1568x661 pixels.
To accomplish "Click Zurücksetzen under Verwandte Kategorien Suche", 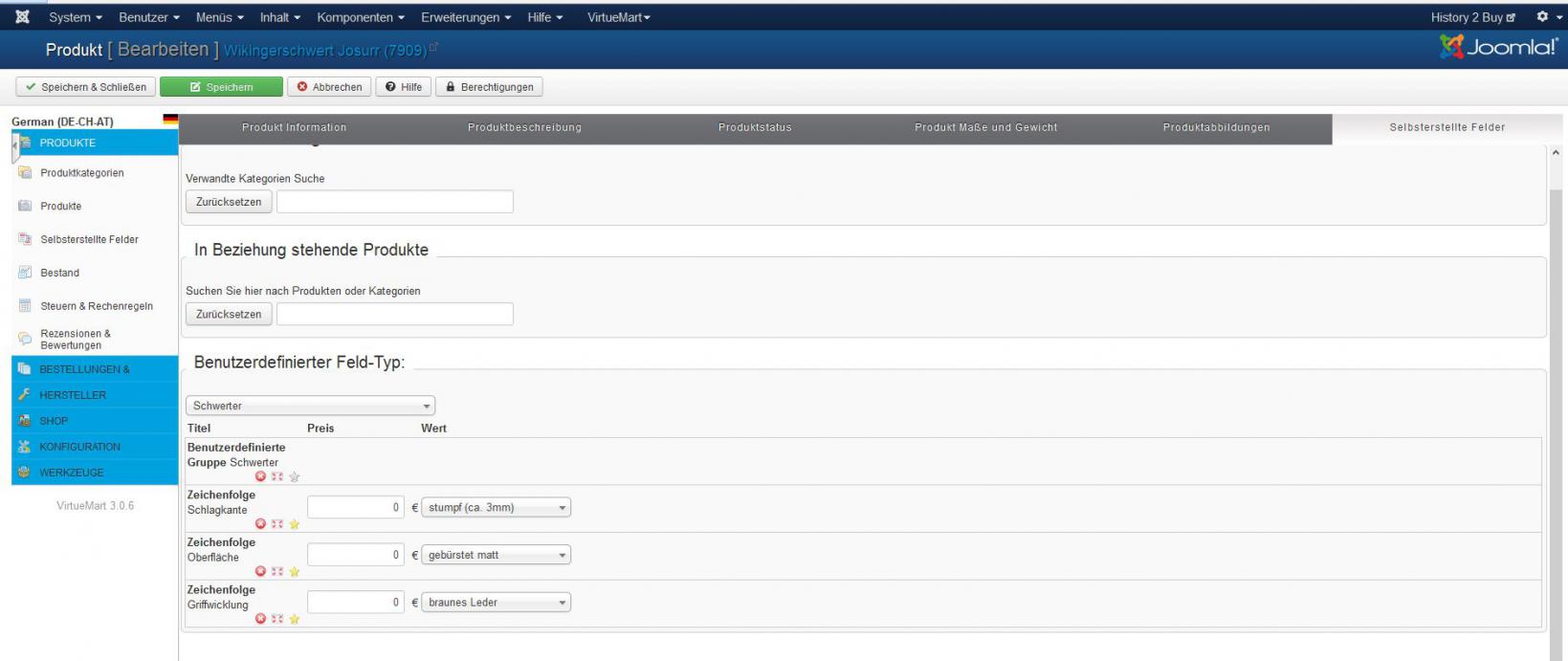I will [x=229, y=202].
